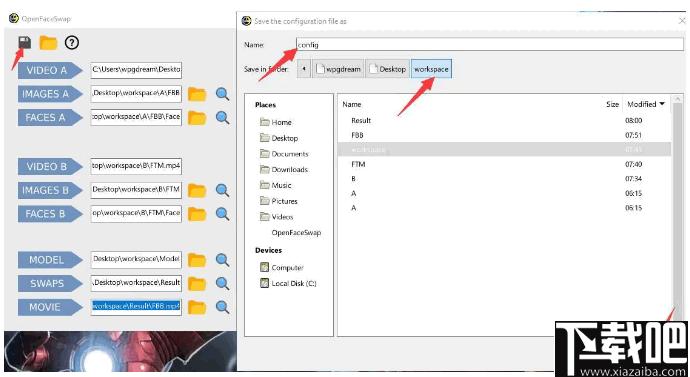The width and height of the screenshot is (690, 377).
Task: Click the Name input field containing config
Action: tap(490, 44)
